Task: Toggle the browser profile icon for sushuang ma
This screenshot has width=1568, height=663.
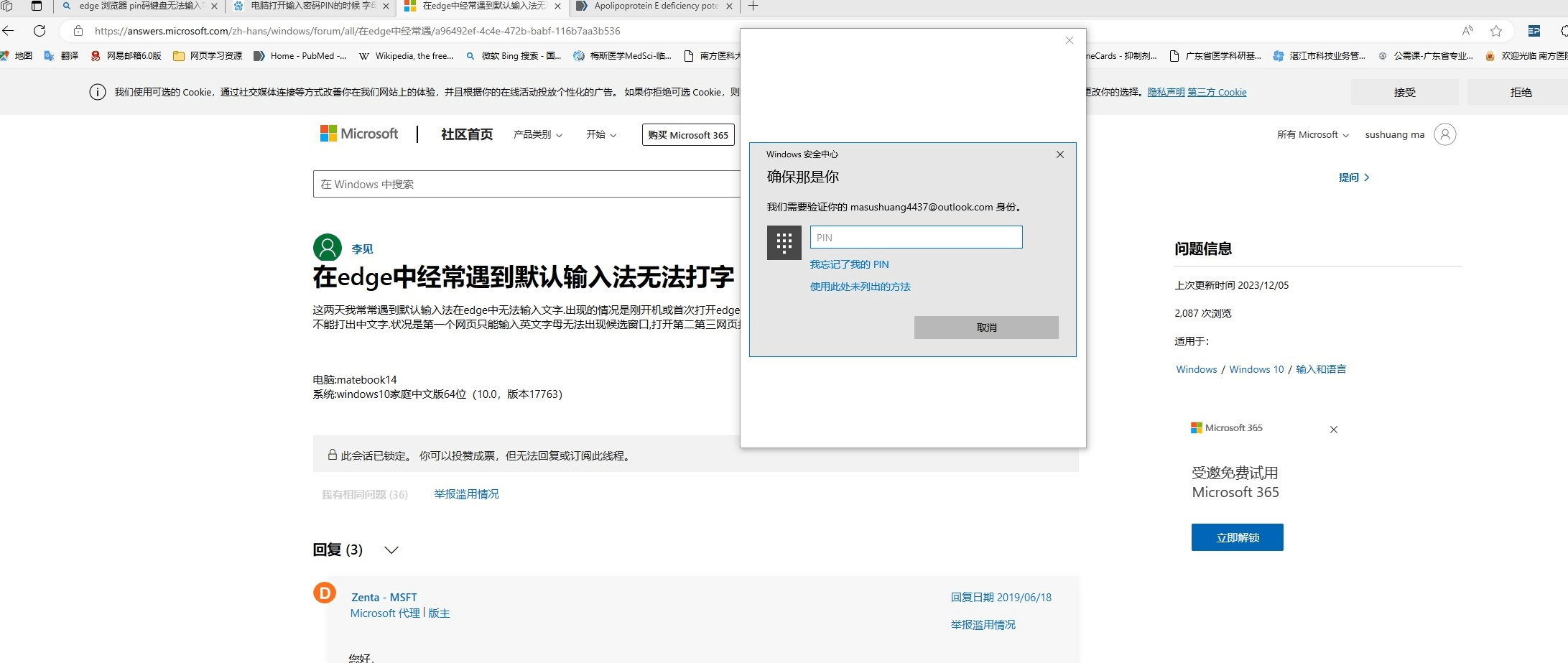Action: pos(1445,134)
